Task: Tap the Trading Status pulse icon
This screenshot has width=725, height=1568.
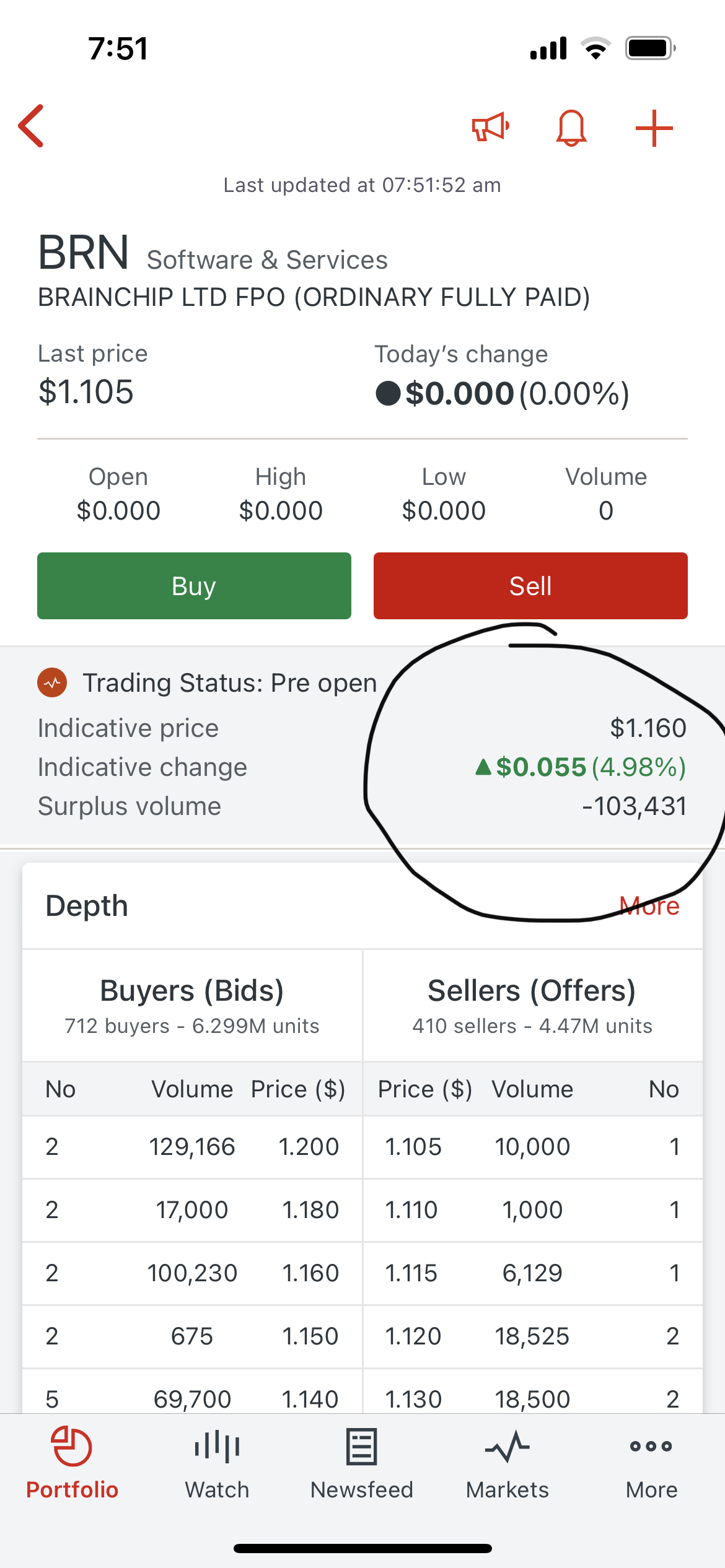Action: pos(52,683)
